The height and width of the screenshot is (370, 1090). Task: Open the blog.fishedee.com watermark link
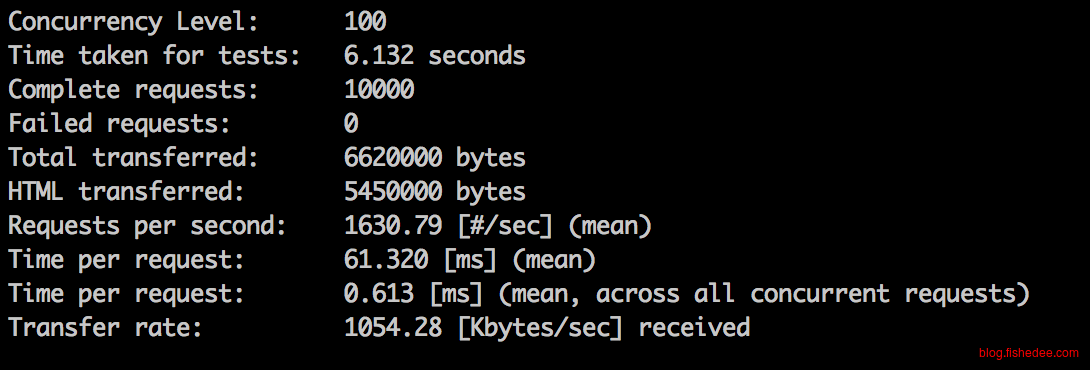click(x=1029, y=353)
